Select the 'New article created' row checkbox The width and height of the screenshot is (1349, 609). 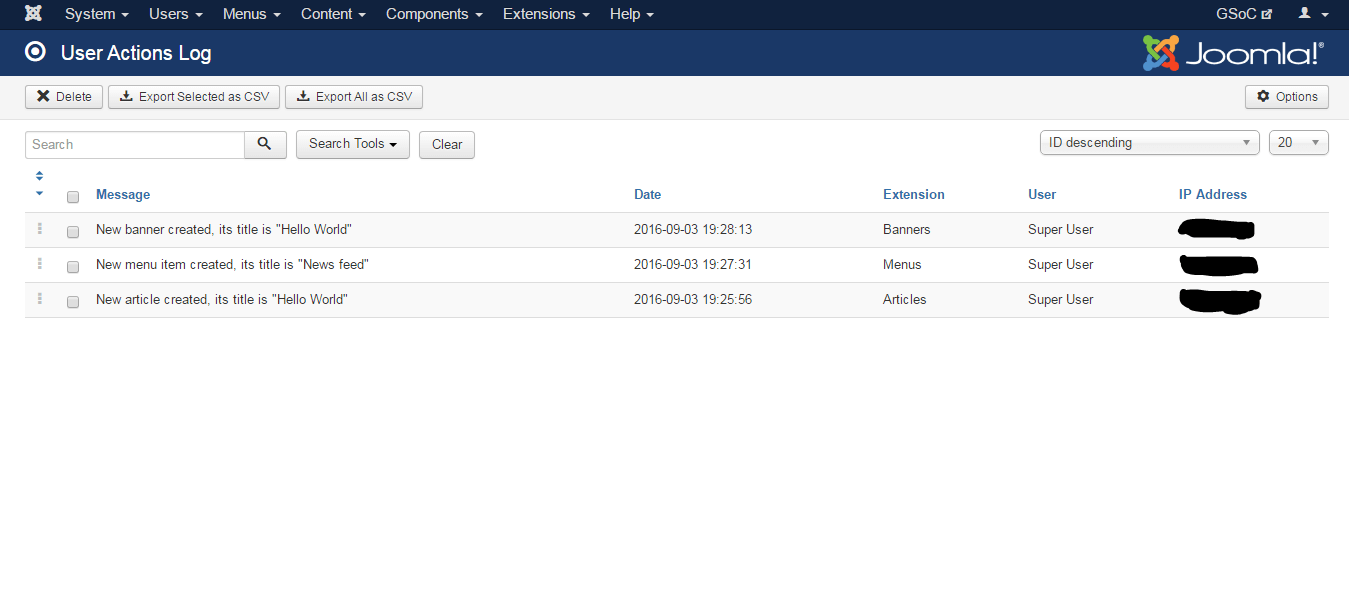coord(73,302)
